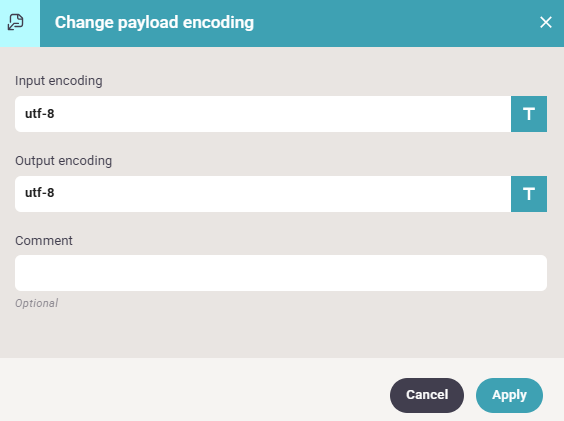Focus the Input encoding text field

click(263, 114)
